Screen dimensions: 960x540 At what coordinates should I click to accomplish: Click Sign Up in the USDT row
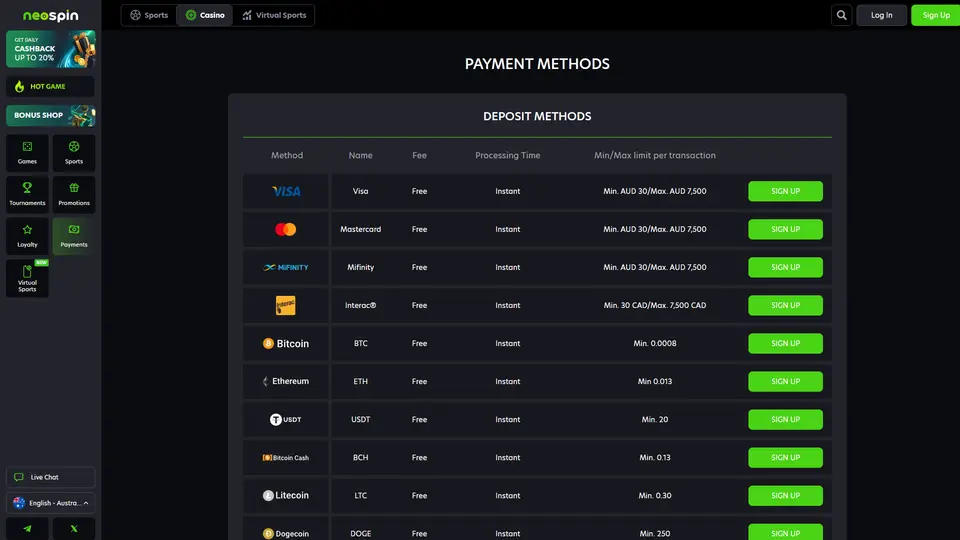786,419
